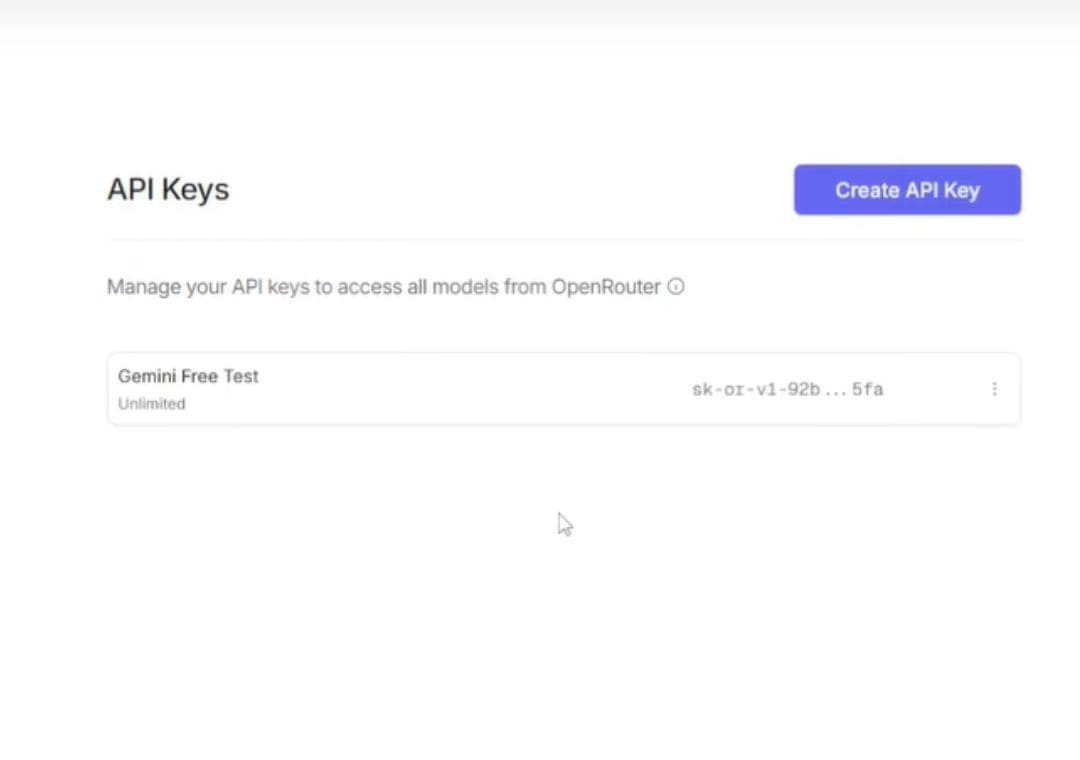The image size is (1080, 760).
Task: Click the divider line under API Keys
Action: [563, 240]
